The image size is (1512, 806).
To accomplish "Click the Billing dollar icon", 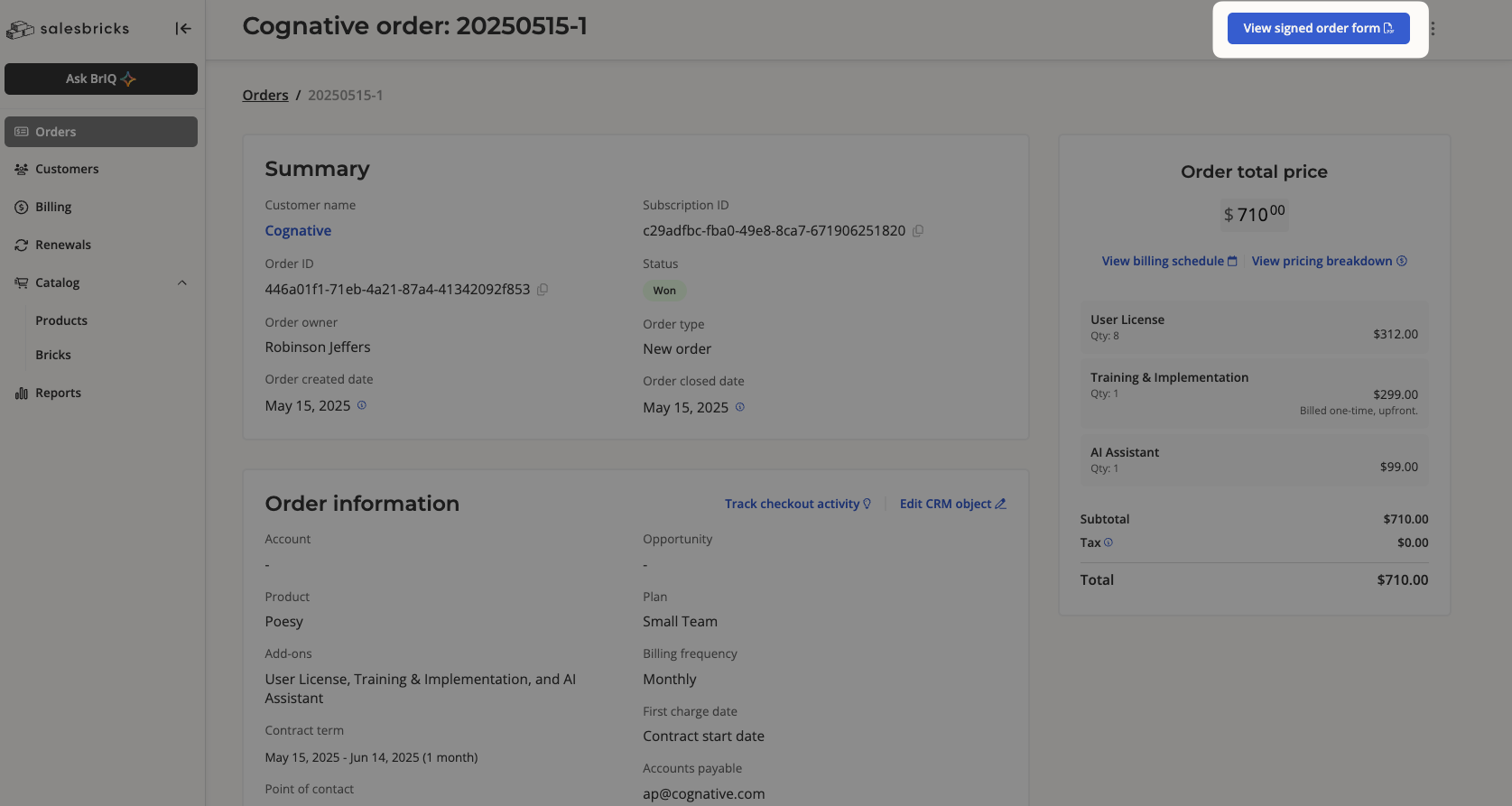I will 22,207.
